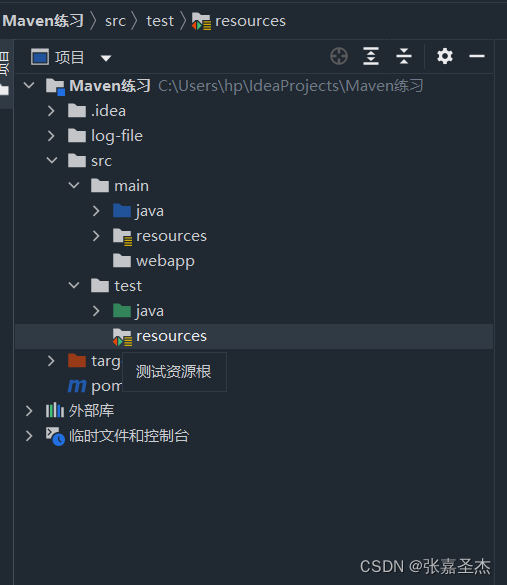507x585 pixels.
Task: Open the 项目 view dropdown arrow
Action: click(x=106, y=58)
